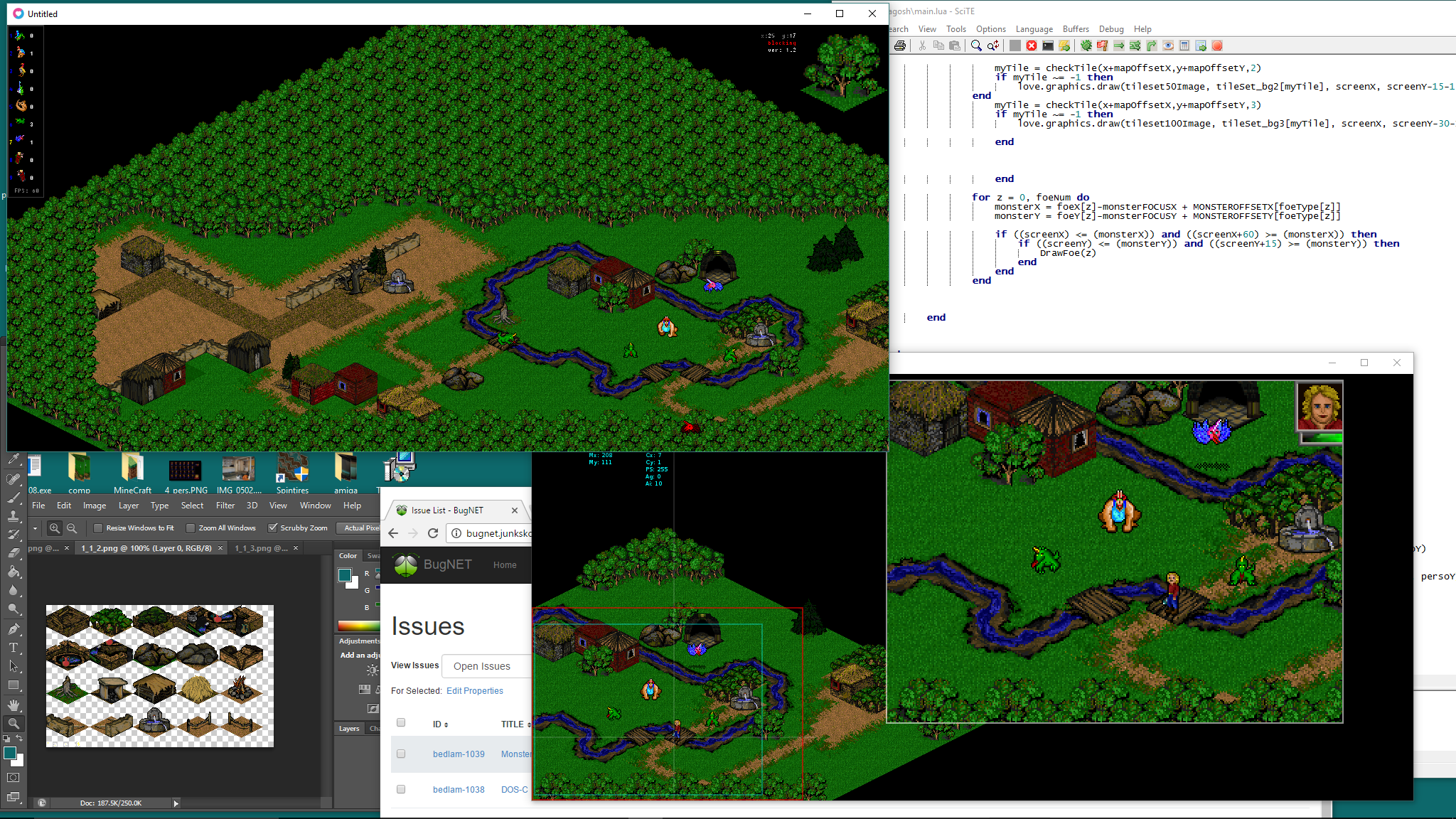Check the bedlam-1038 row checkbox
Viewport: 1456px width, 819px height.
point(401,789)
